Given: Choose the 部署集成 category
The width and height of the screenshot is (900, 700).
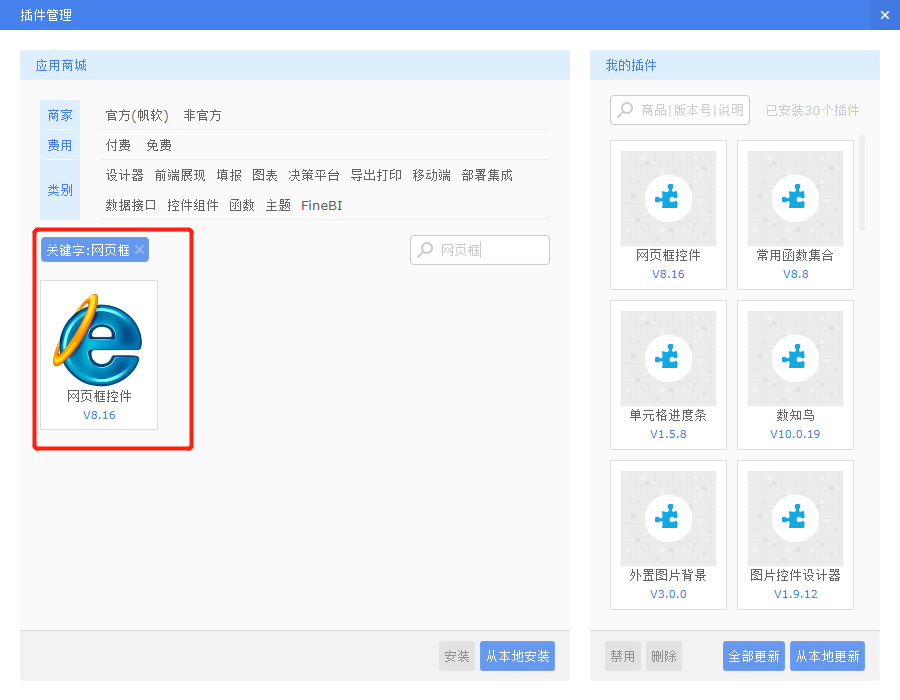Looking at the screenshot, I should [487, 175].
